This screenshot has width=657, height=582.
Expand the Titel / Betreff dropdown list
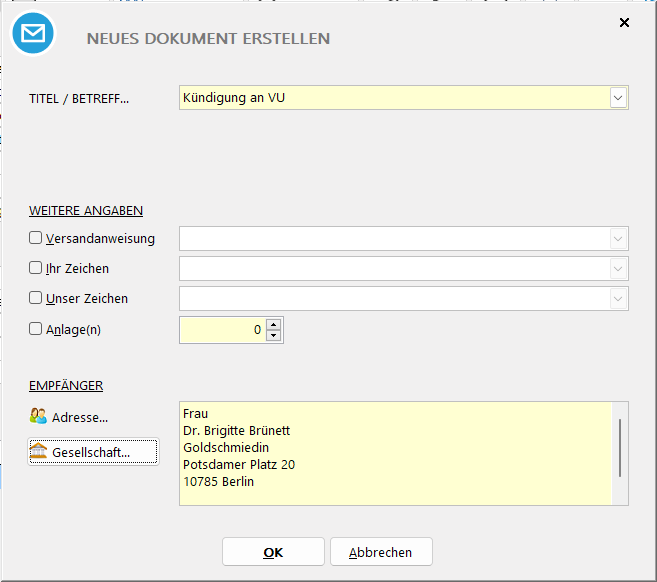point(618,97)
